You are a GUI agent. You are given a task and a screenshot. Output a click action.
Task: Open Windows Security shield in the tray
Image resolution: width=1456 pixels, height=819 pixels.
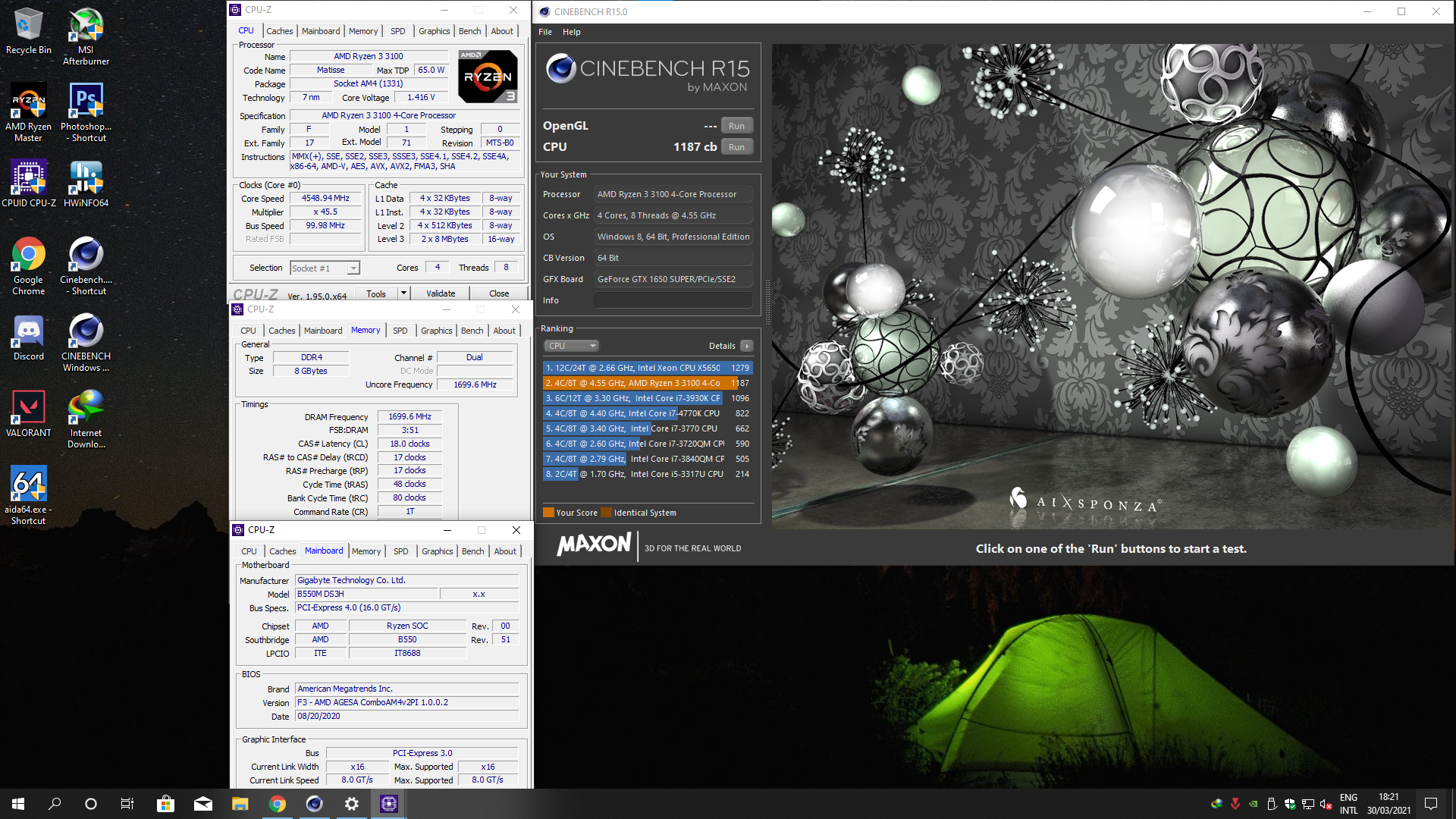1290,804
